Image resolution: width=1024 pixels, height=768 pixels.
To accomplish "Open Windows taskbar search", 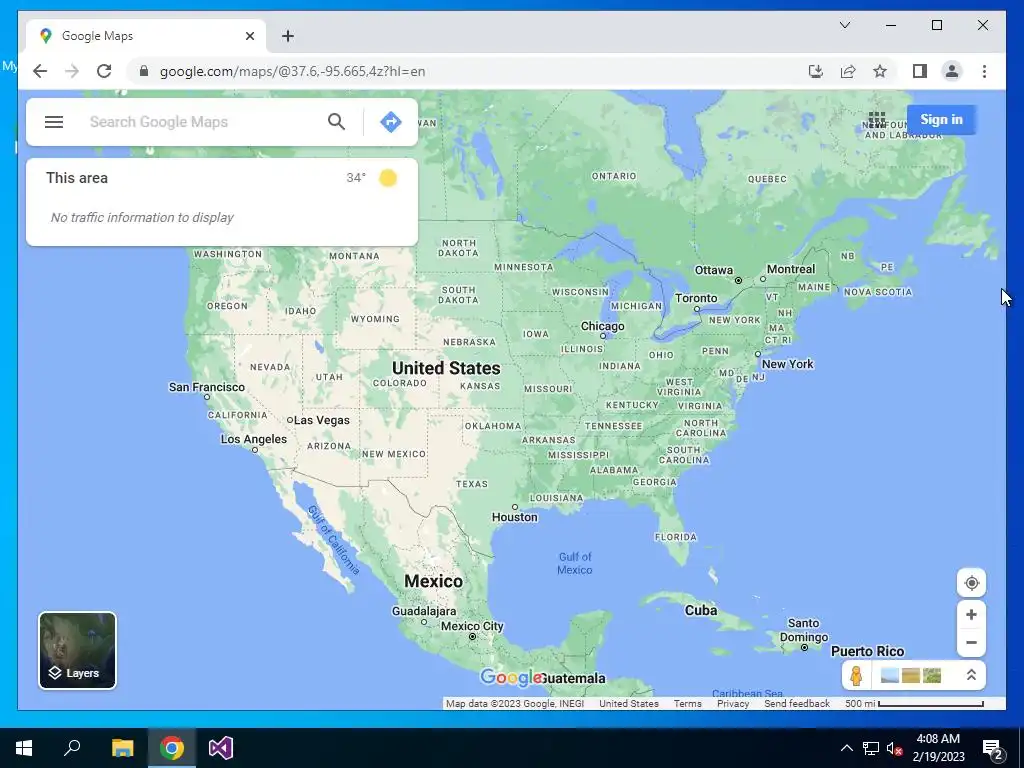I will pos(72,748).
